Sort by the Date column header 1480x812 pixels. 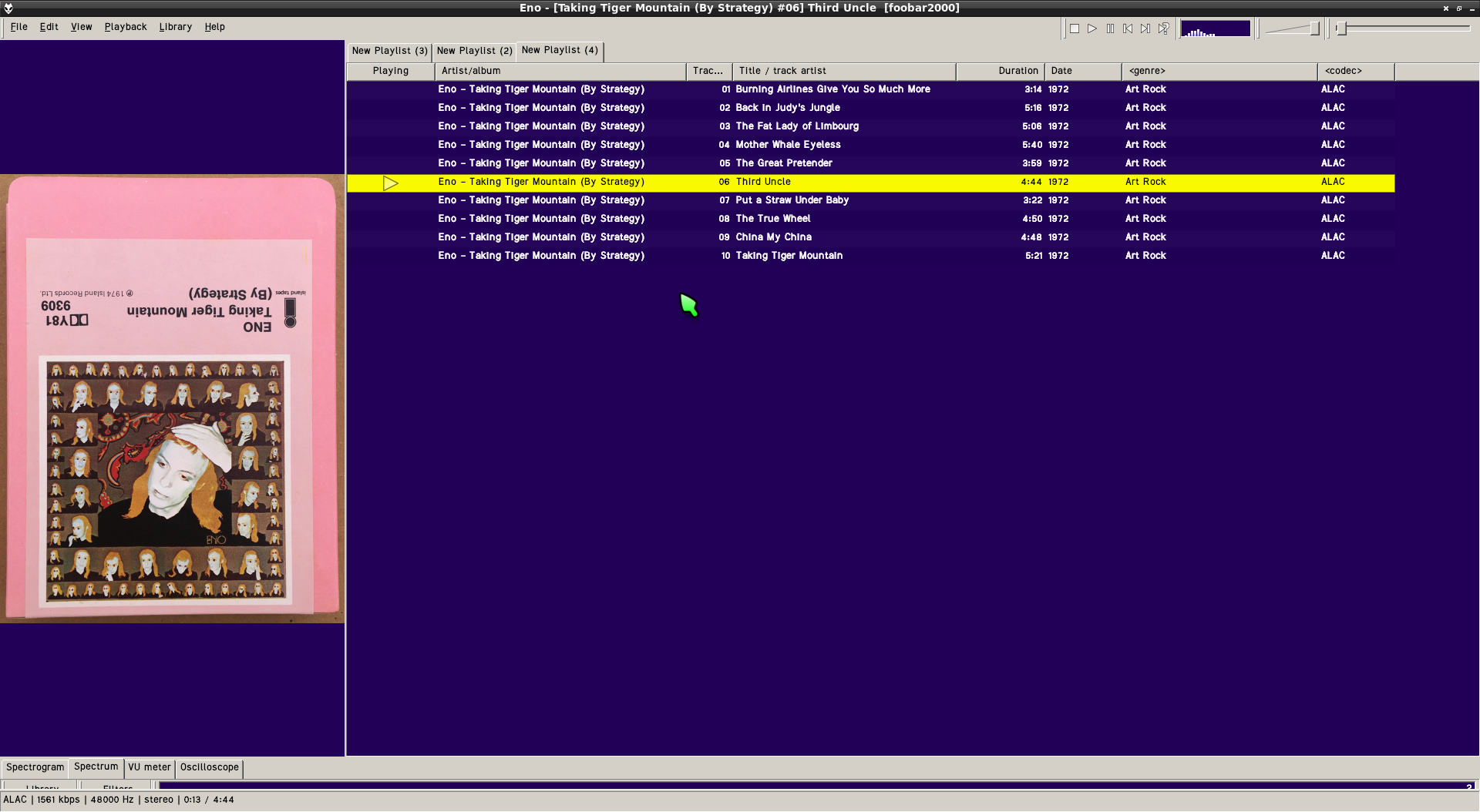click(x=1083, y=71)
